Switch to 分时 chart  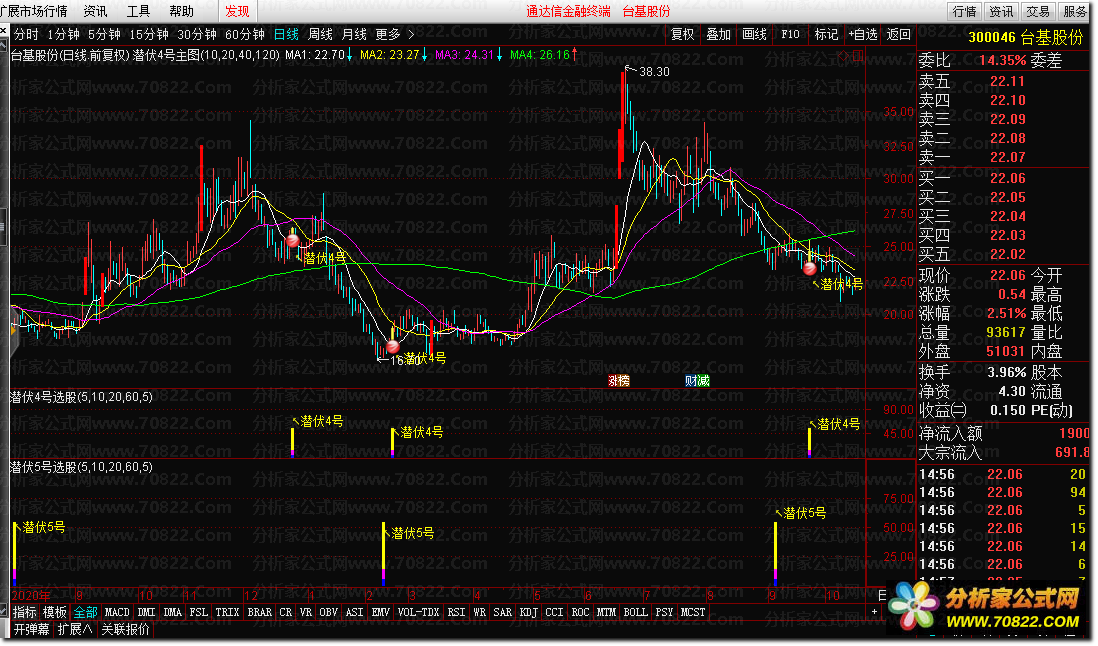pyautogui.click(x=26, y=34)
